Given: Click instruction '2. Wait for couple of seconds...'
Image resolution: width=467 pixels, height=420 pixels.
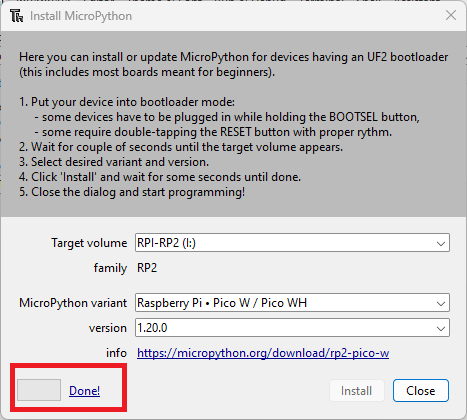Looking at the screenshot, I should point(181,147).
